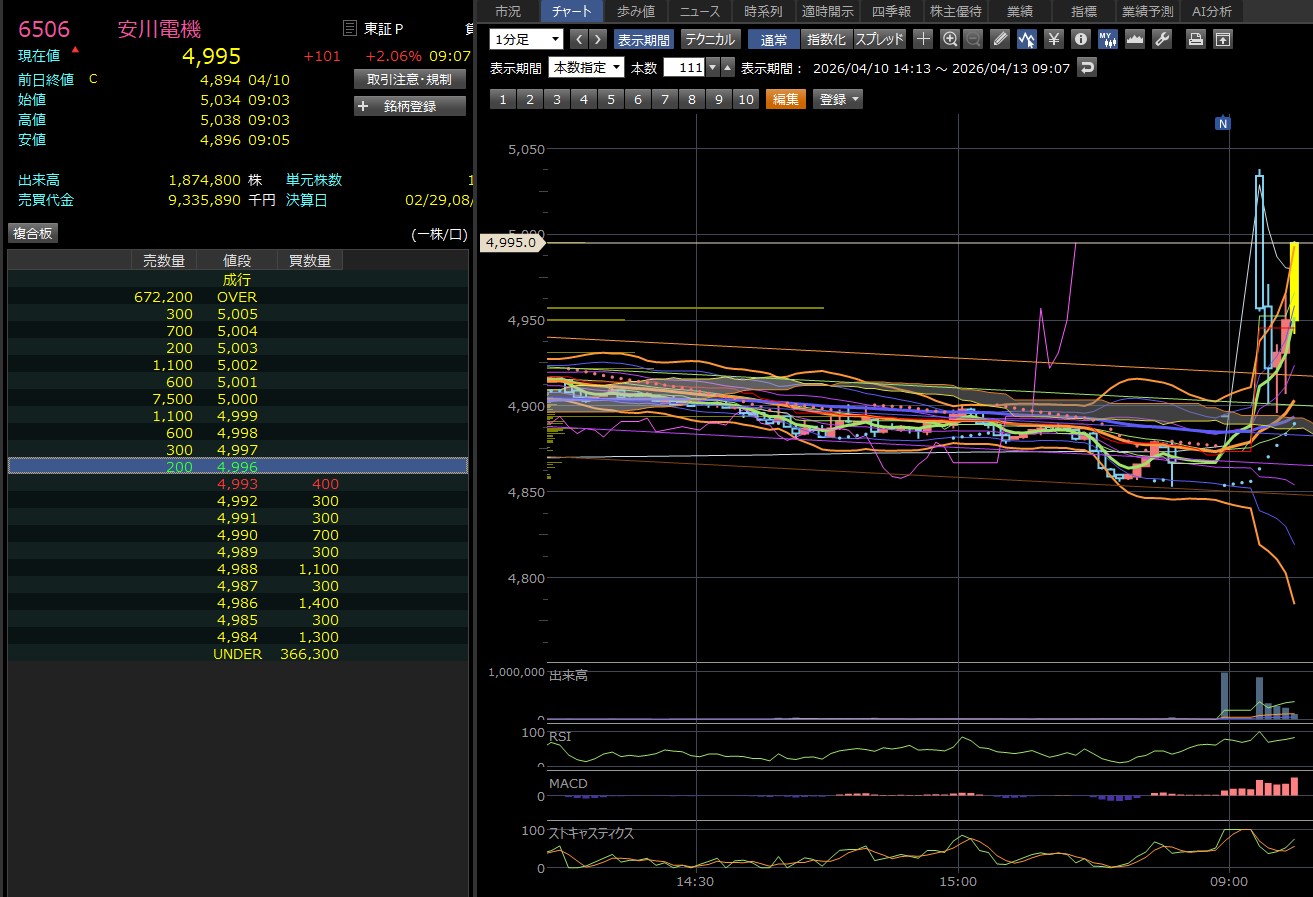Reset display period with the return arrow icon
Image resolution: width=1313 pixels, height=897 pixels.
(1087, 67)
